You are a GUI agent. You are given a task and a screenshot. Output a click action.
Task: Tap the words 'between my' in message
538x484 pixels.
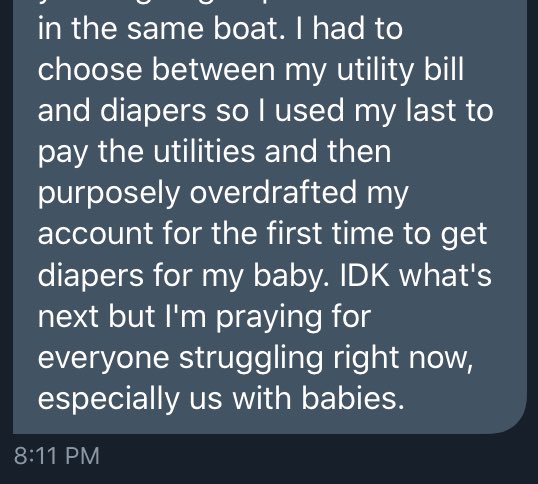[239, 71]
